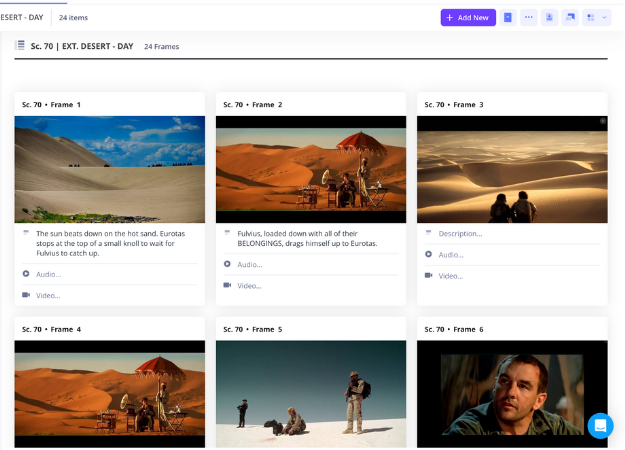Click video camera icon in Frame 3
The width and height of the screenshot is (625, 450).
[x=428, y=276]
